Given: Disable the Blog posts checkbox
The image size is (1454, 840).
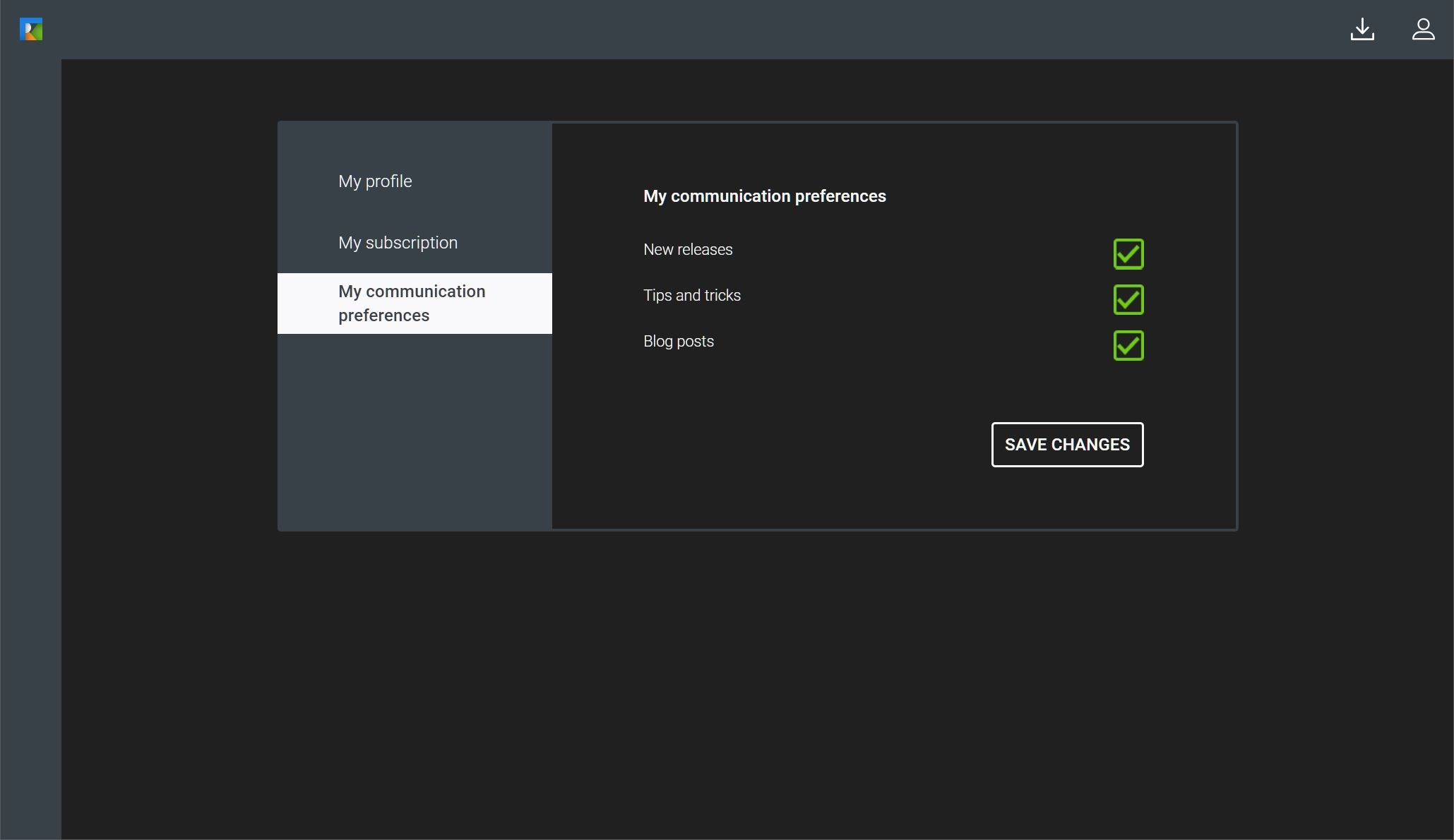Looking at the screenshot, I should (x=1128, y=346).
